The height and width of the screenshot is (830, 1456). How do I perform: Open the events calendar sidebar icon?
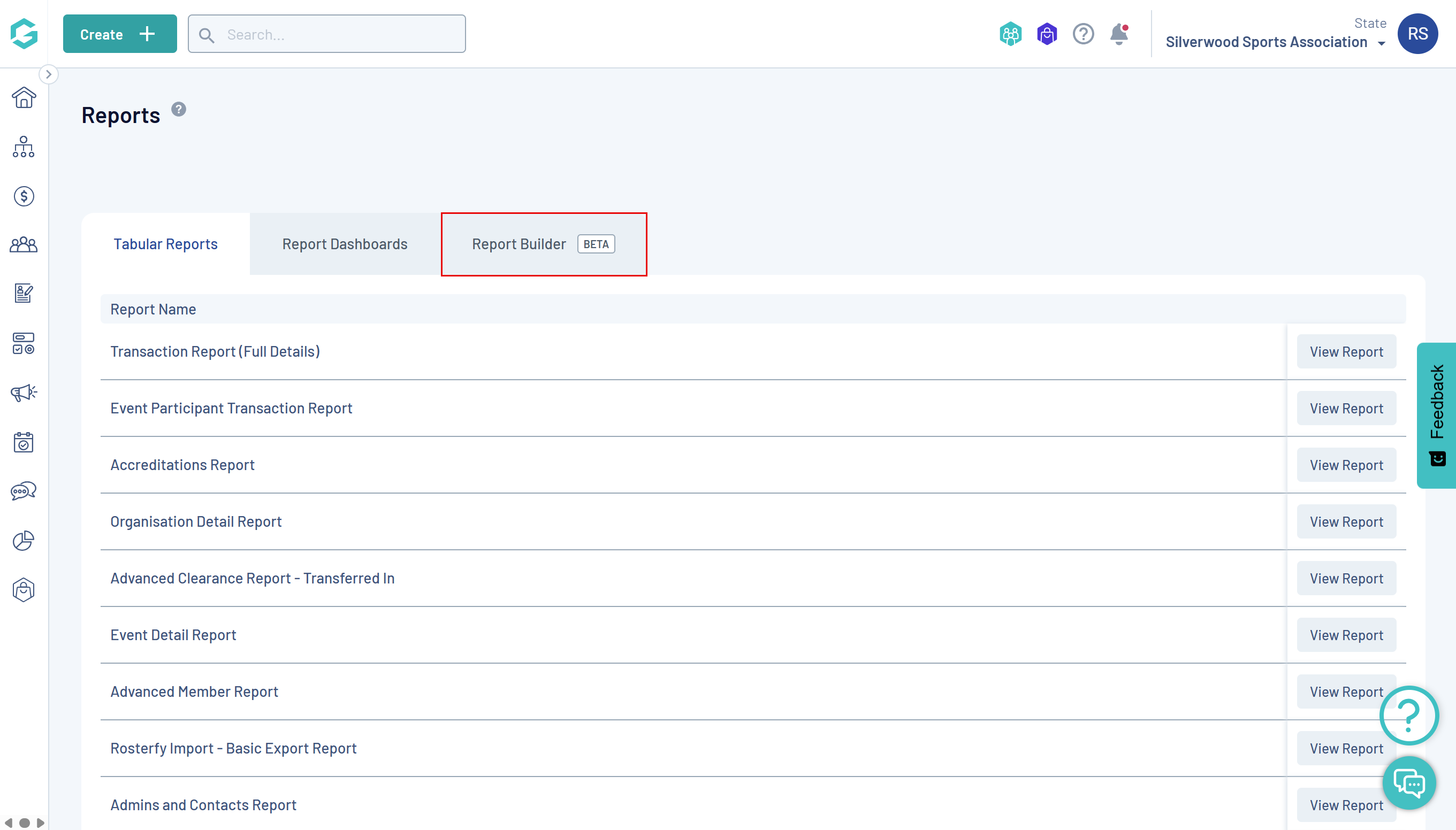[24, 442]
